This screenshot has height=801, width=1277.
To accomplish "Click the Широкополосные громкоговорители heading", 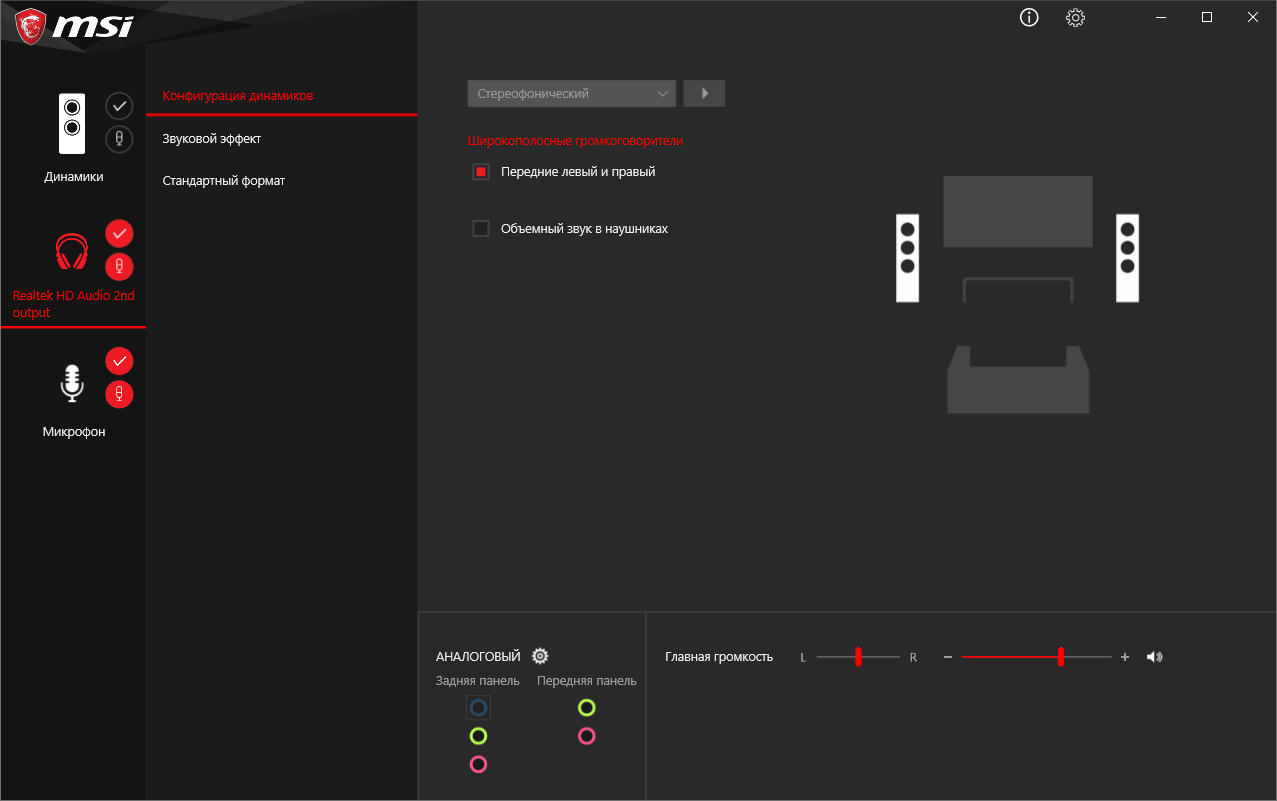I will click(x=575, y=141).
